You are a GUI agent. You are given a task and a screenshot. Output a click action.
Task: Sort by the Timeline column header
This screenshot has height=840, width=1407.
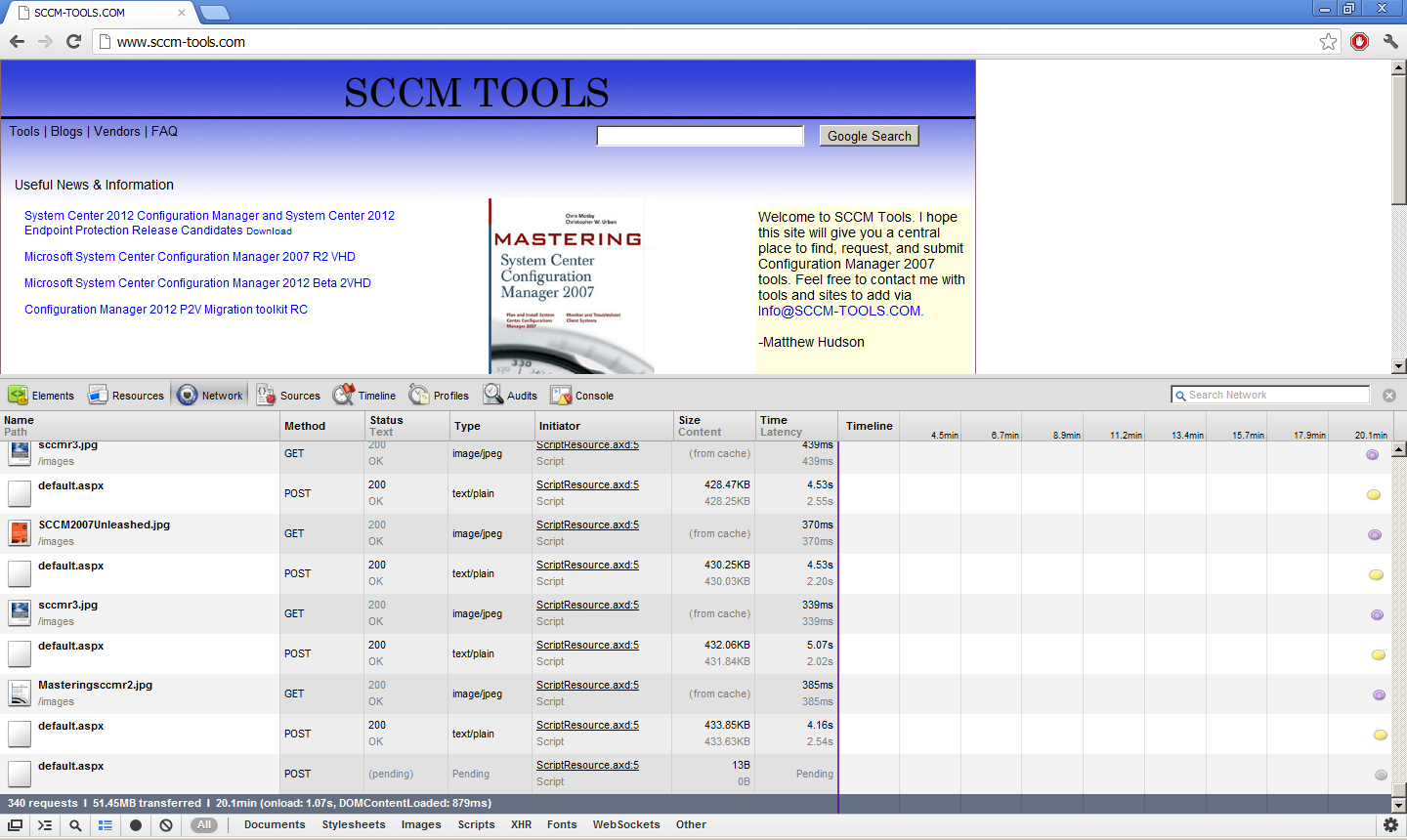coord(869,426)
